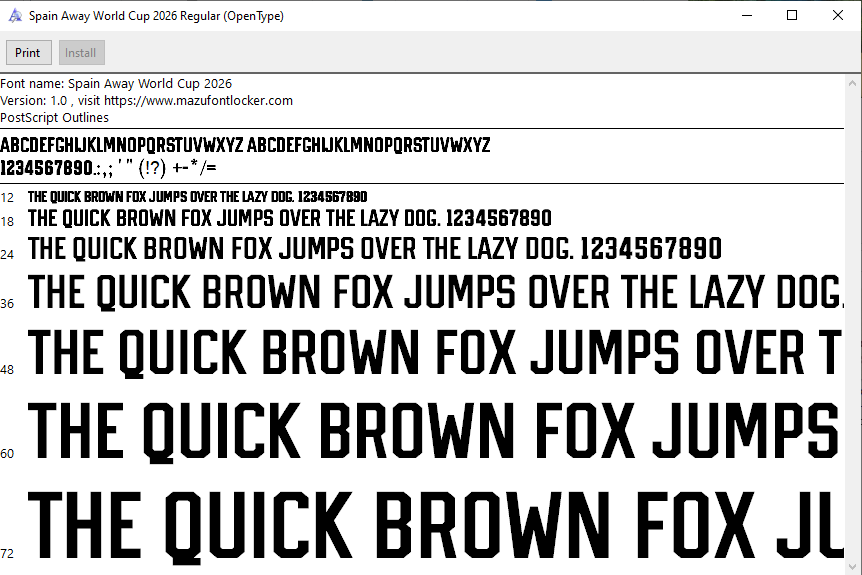Click the 48 point size label
The height and width of the screenshot is (575, 862).
click(x=8, y=369)
